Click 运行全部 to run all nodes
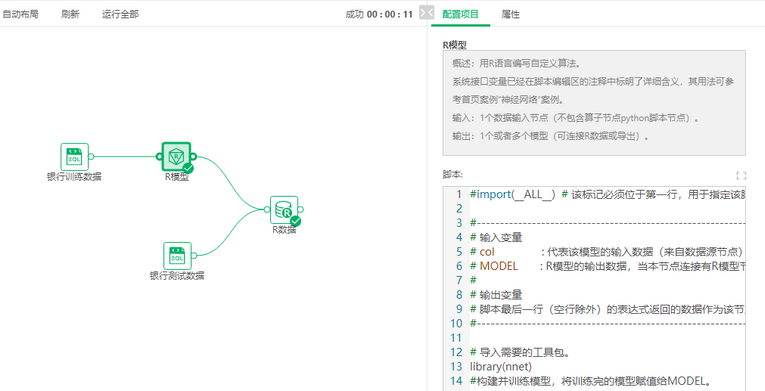This screenshot has width=765, height=391. pos(120,14)
